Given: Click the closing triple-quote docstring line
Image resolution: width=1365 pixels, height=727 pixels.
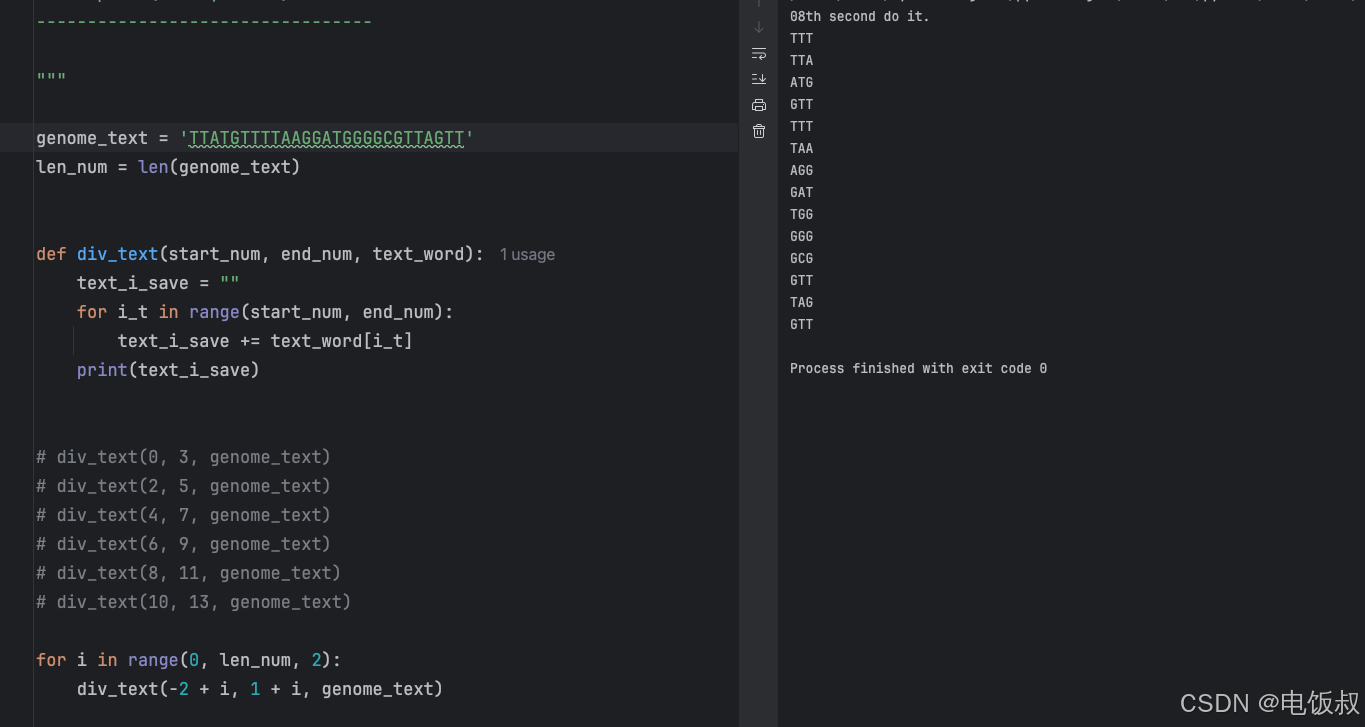Looking at the screenshot, I should 51,77.
